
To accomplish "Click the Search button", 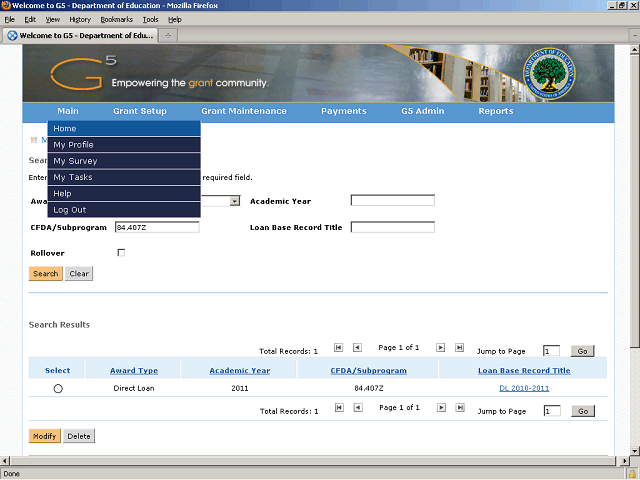I will pos(45,273).
